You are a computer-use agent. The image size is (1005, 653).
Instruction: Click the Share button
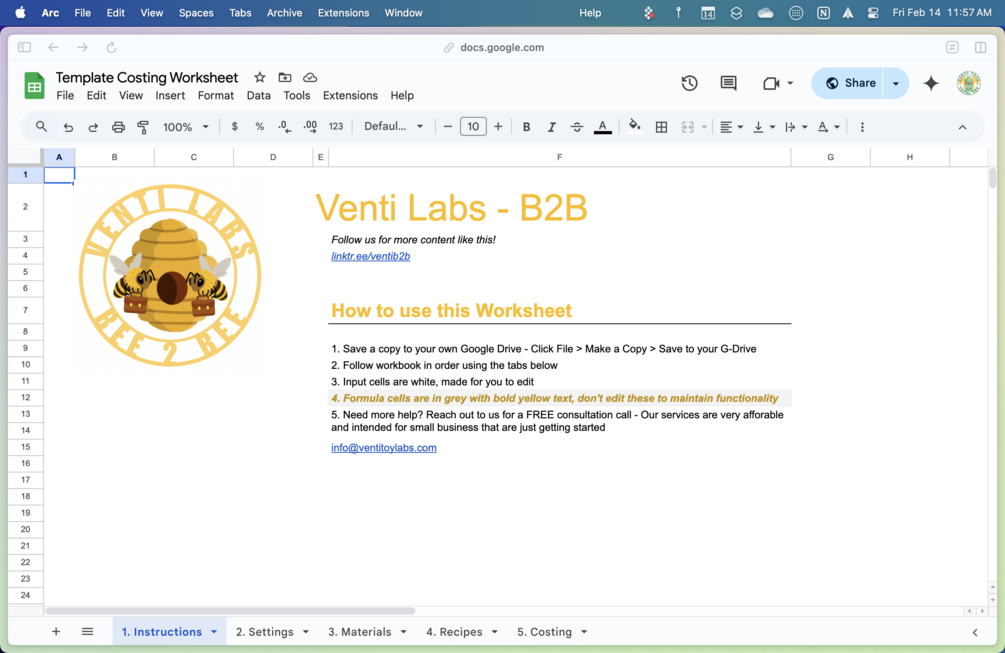[x=848, y=83]
